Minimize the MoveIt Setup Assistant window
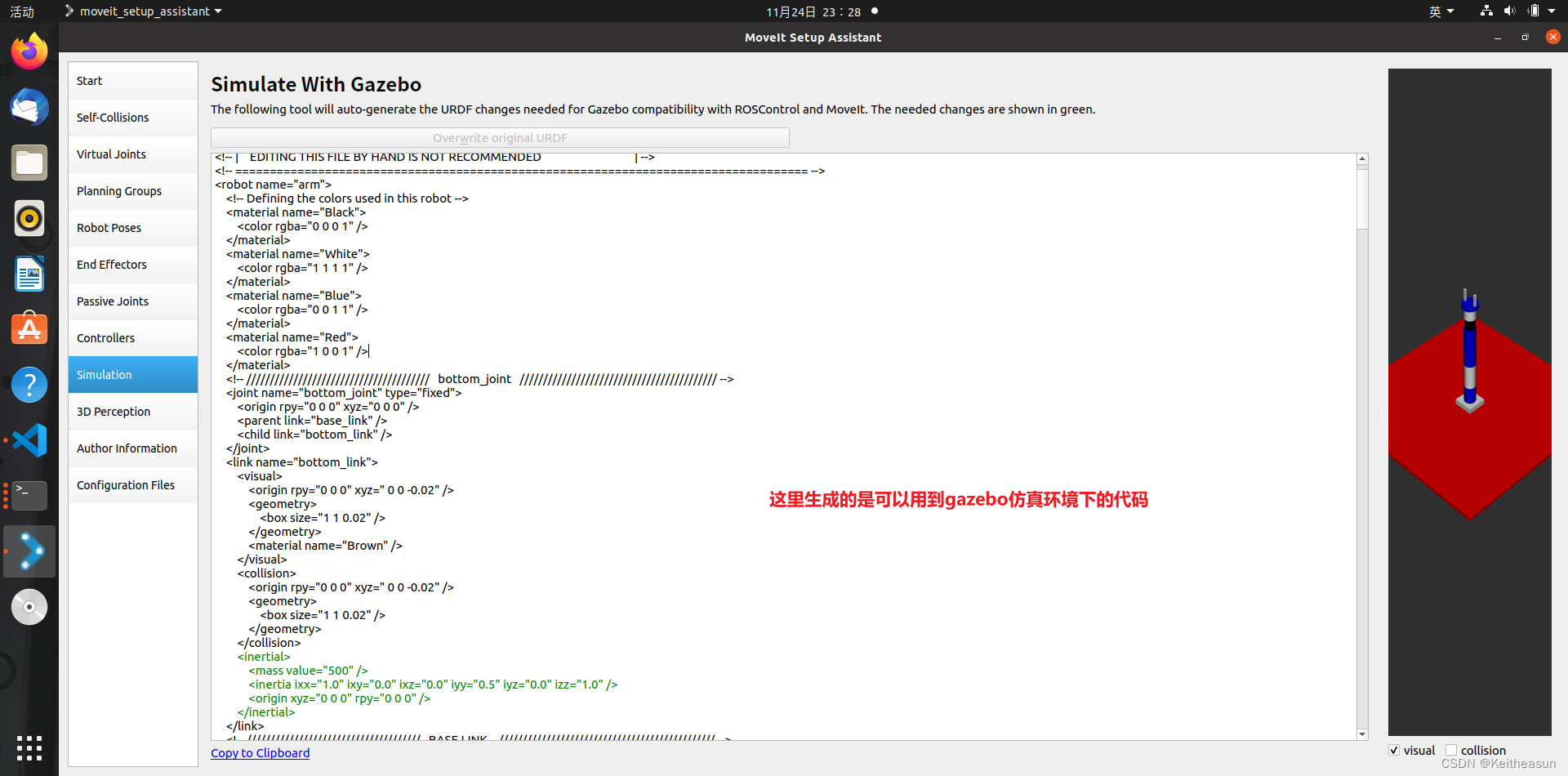Screen dimensions: 1568x776 tap(1497, 38)
